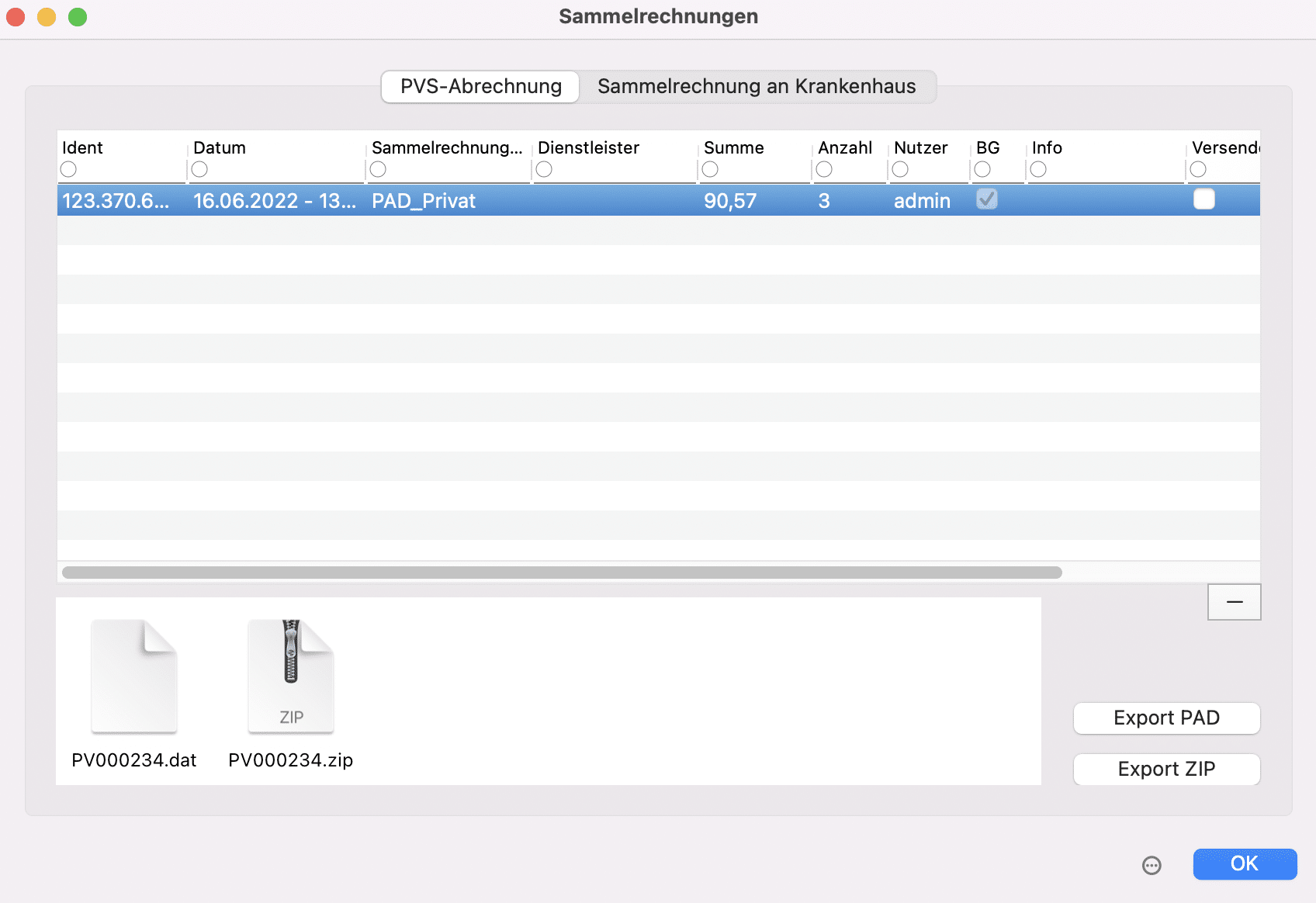Click the minus remove entry button
The image size is (1316, 903).
1235,602
